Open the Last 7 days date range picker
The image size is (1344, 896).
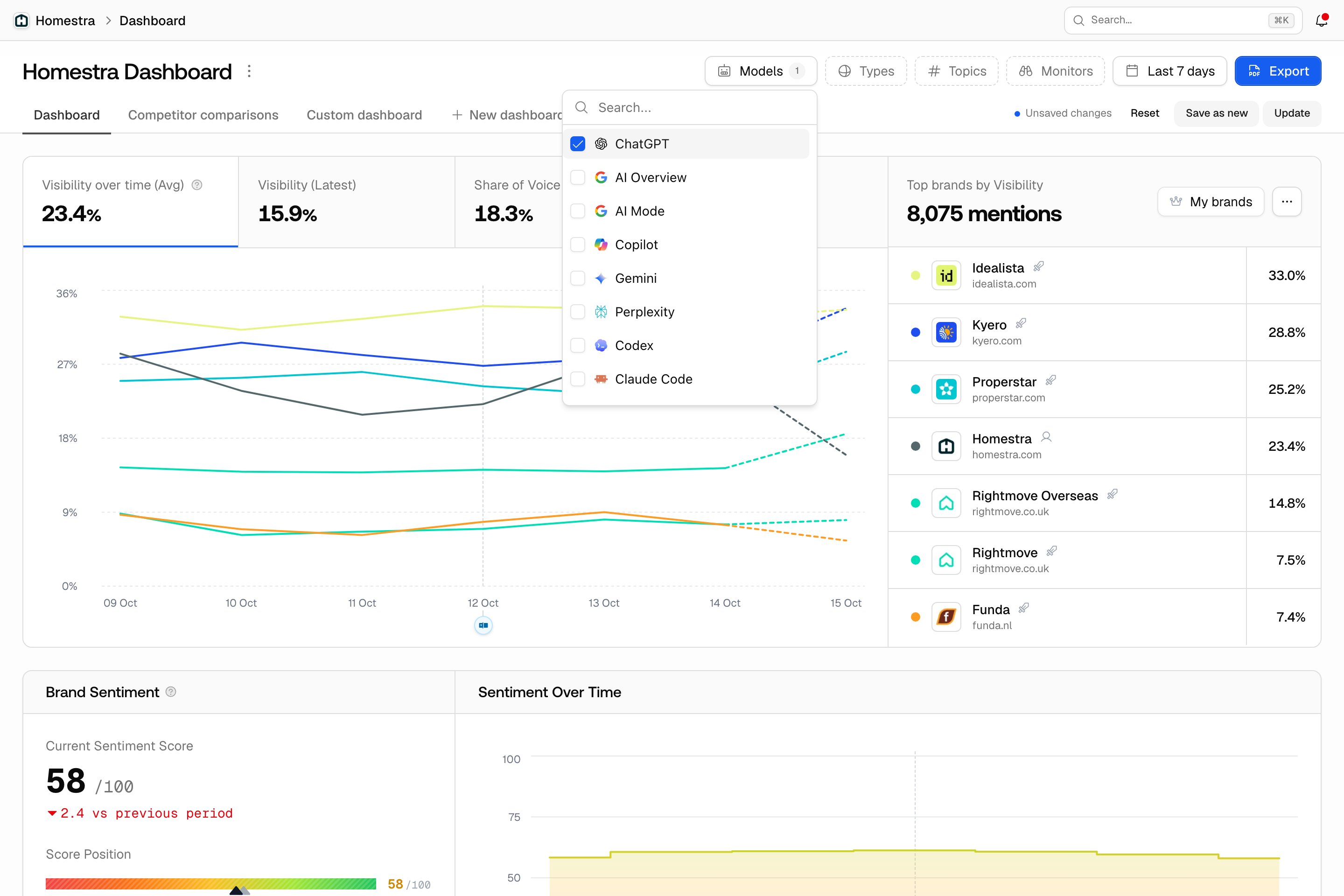1170,71
